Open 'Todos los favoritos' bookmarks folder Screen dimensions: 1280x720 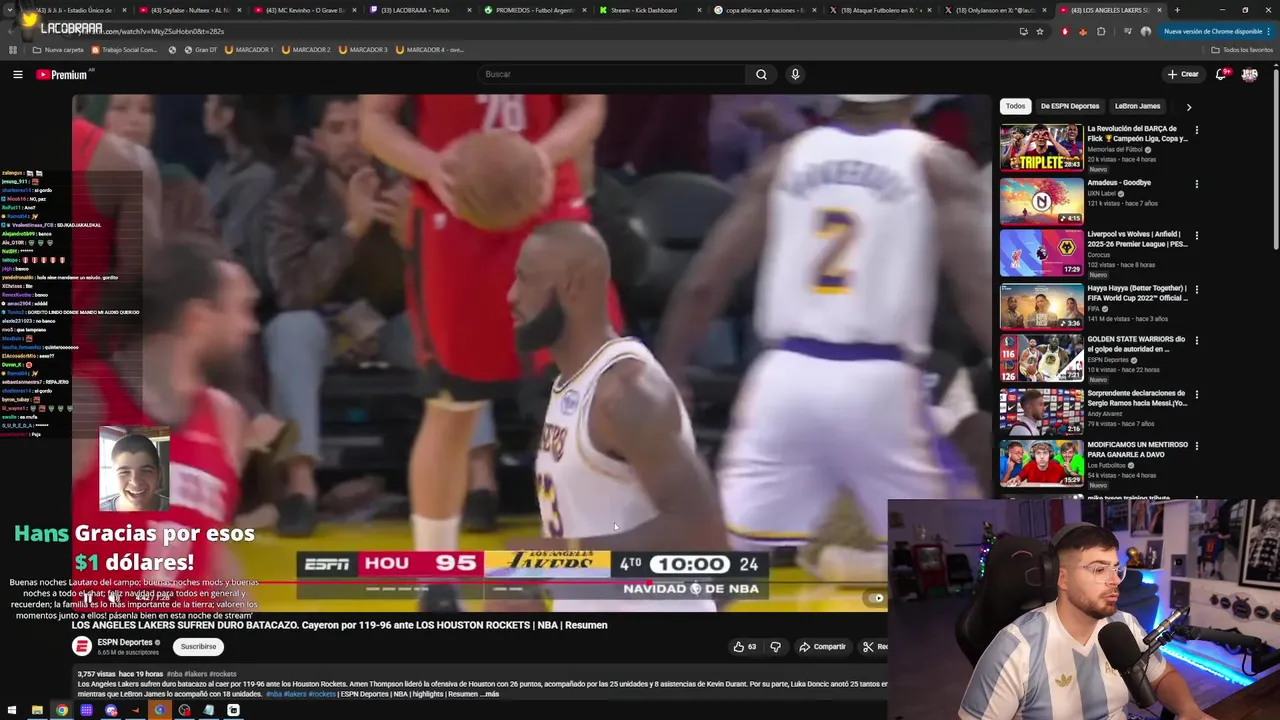tap(1242, 49)
